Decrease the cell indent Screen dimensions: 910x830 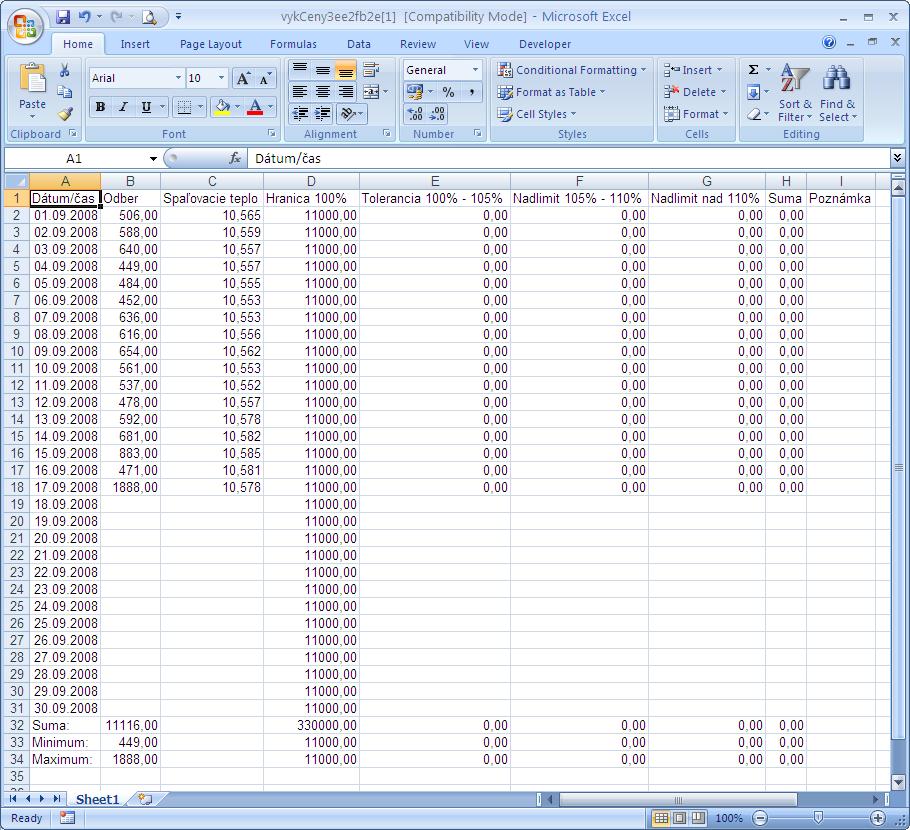[x=299, y=114]
